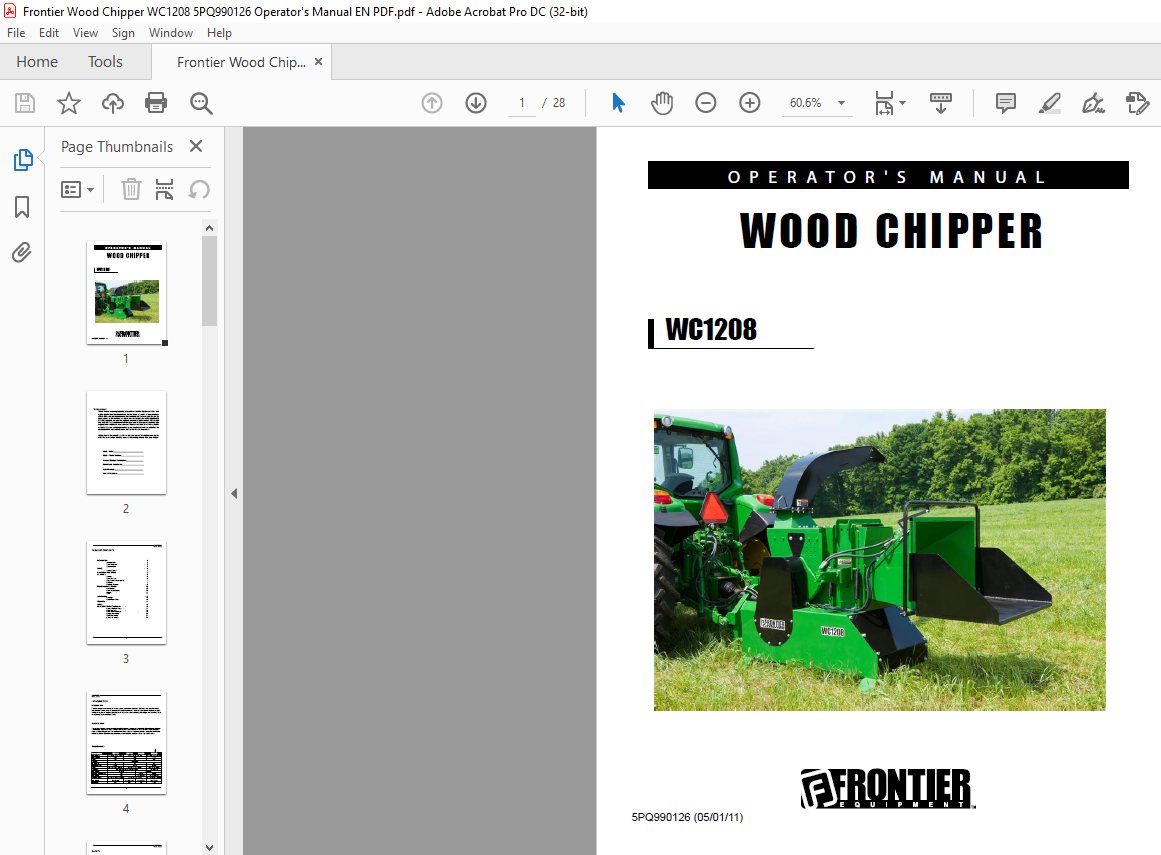Click the upload to cloud icon
The image size is (1161, 855).
click(x=113, y=103)
